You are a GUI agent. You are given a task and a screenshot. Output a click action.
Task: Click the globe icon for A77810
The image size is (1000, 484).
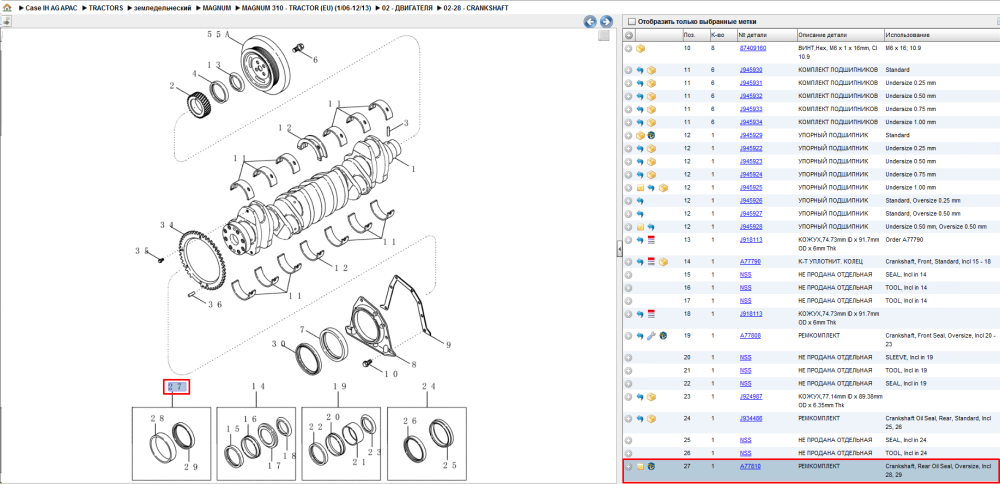pos(651,467)
